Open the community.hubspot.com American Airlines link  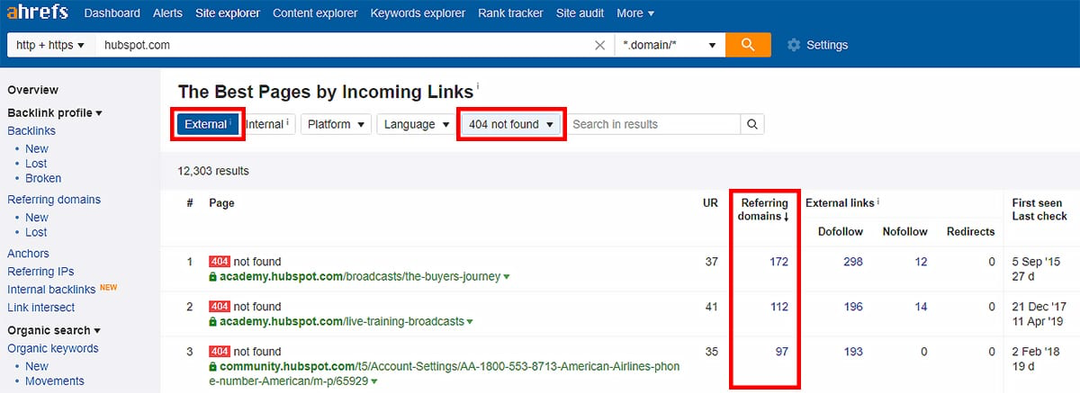pyautogui.click(x=445, y=374)
